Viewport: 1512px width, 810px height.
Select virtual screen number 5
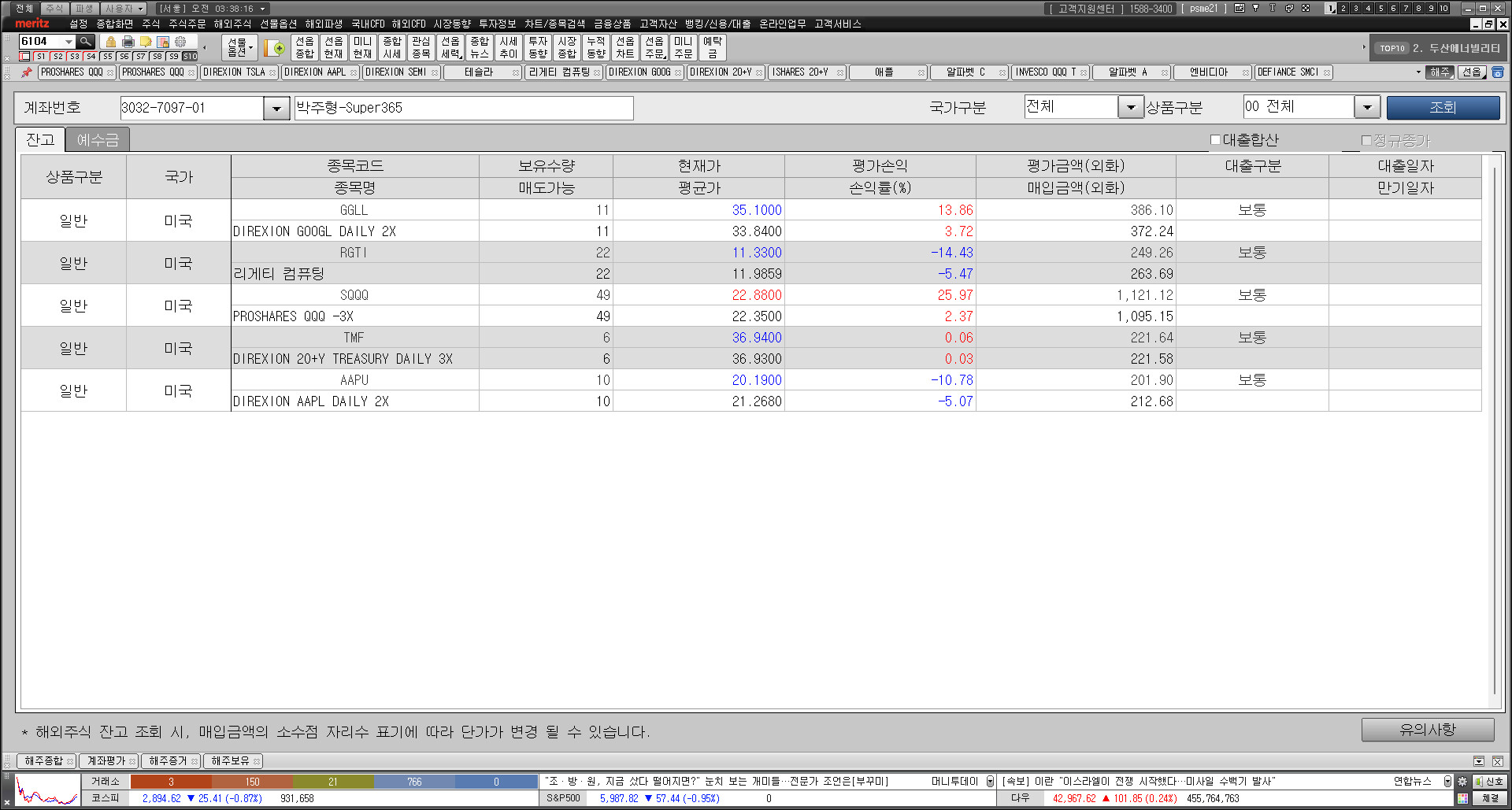1380,9
